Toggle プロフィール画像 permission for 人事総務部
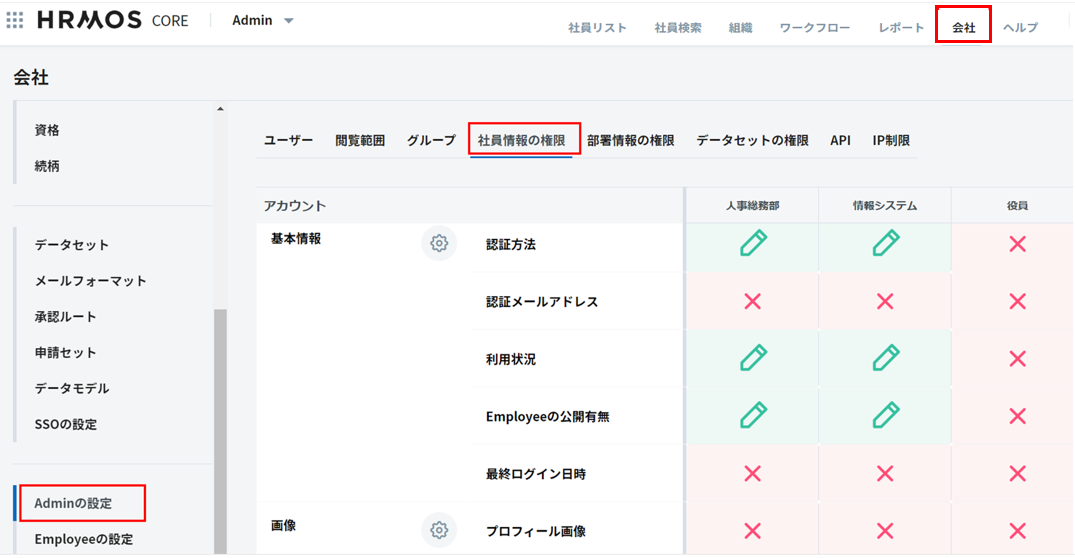 click(x=753, y=530)
